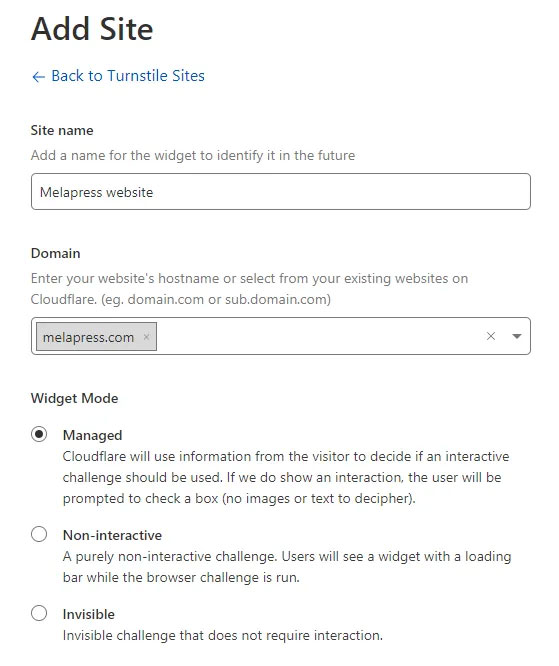Click the Managed mode description text
Viewport: 559px width, 666px height.
pyautogui.click(x=286, y=477)
